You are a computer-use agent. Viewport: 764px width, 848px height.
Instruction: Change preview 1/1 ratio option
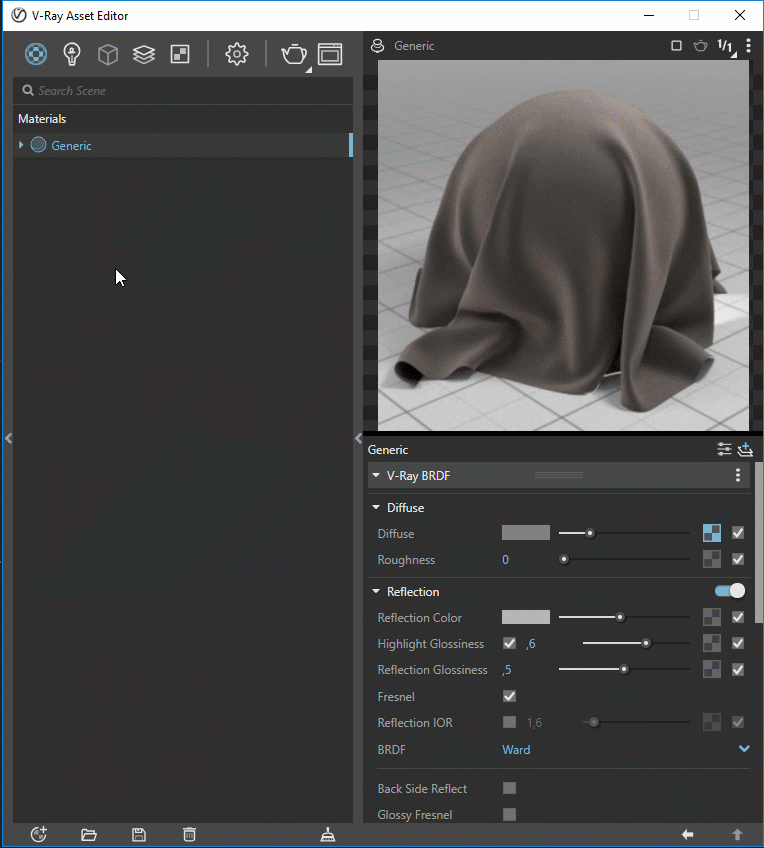(x=726, y=47)
